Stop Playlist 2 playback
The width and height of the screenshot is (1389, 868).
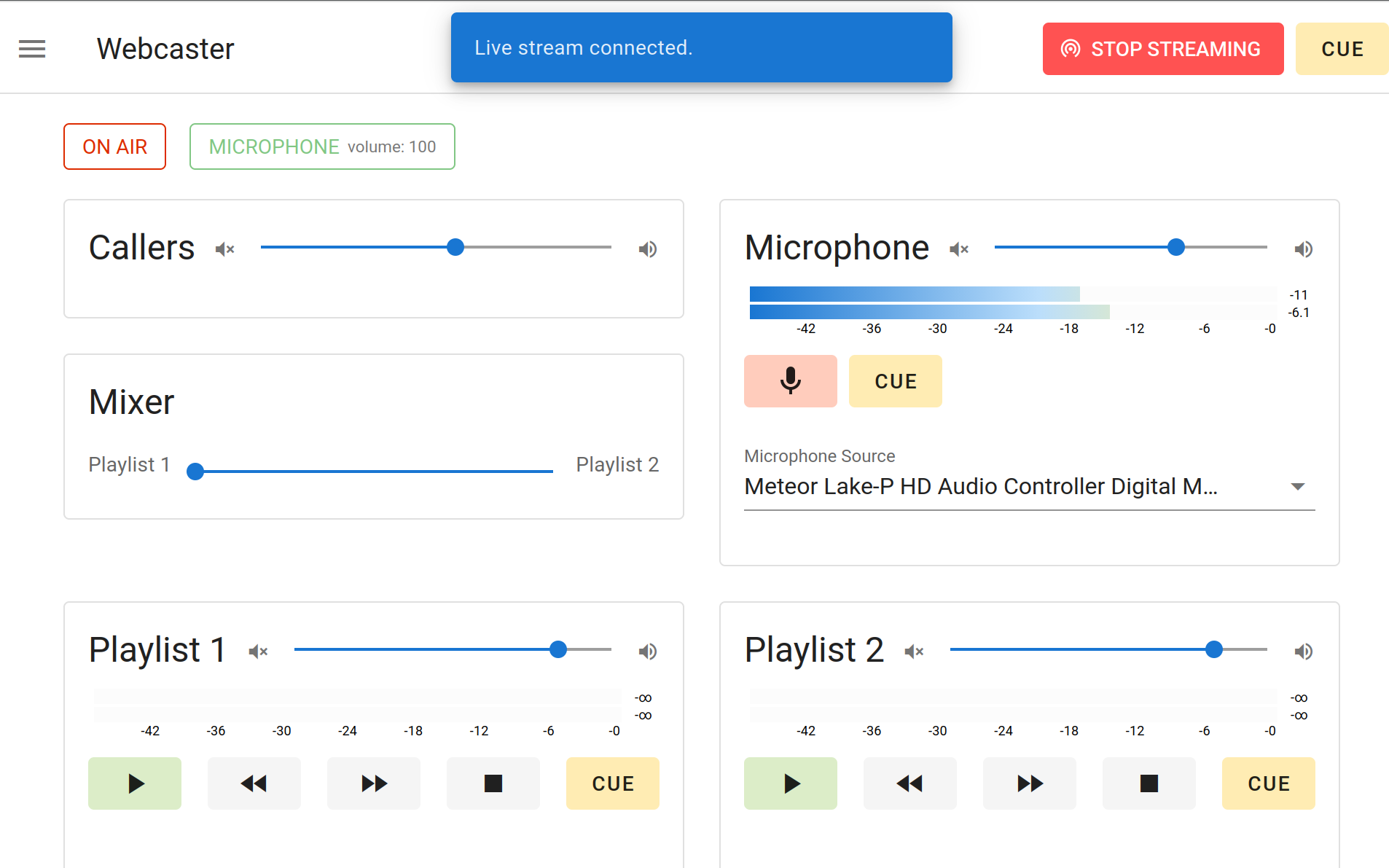1149,783
